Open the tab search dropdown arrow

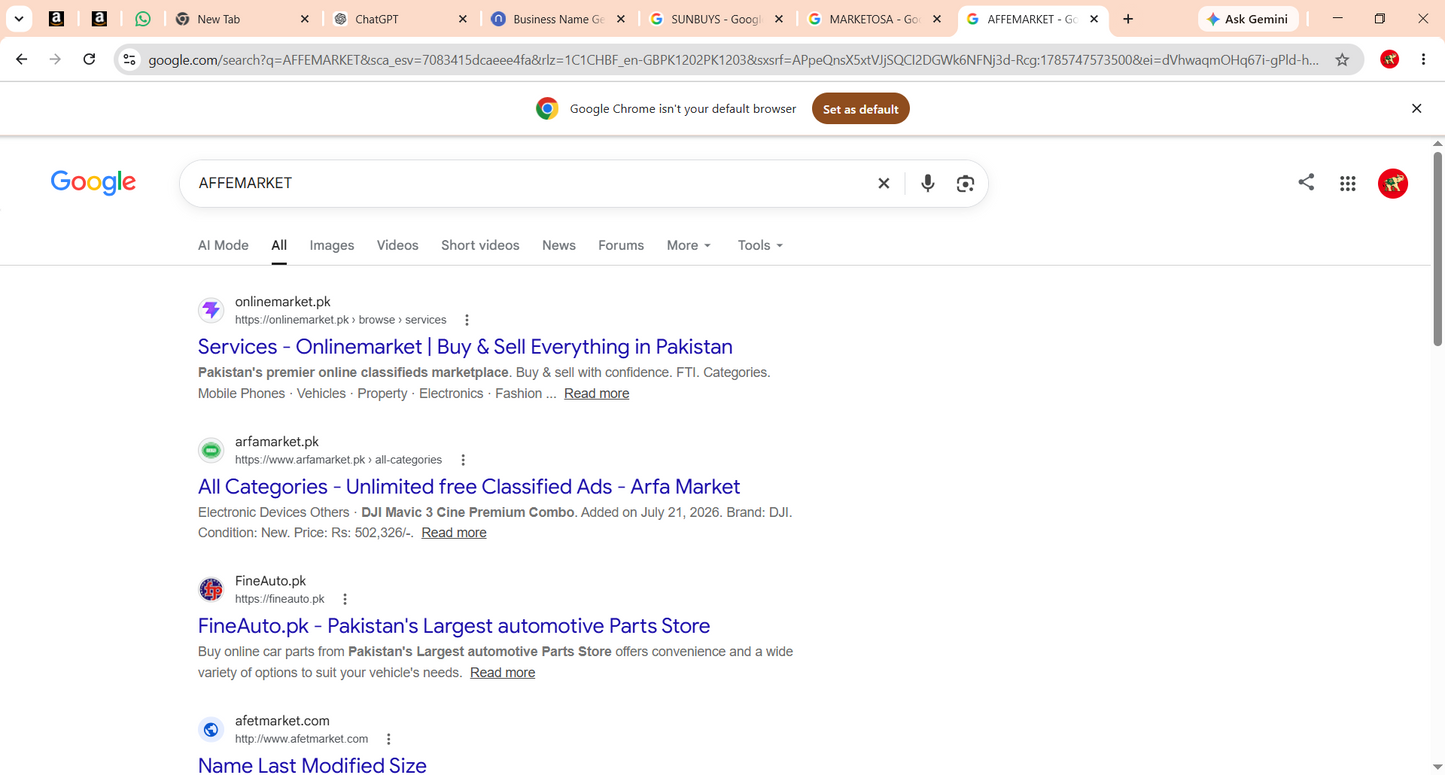pos(19,19)
